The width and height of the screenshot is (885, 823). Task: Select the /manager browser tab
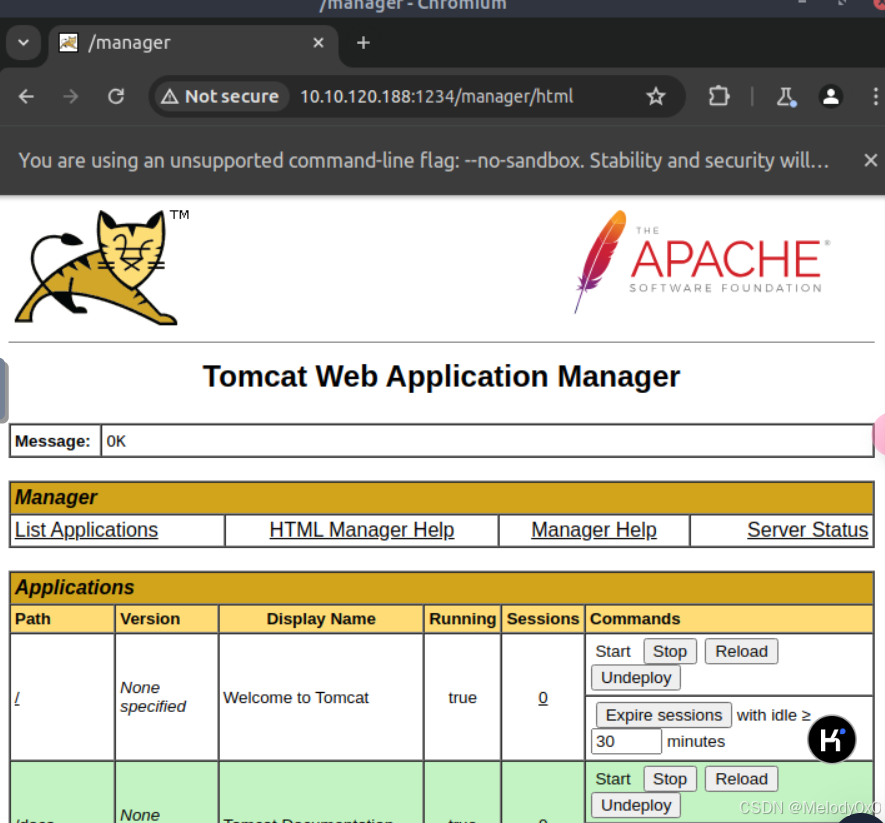[x=194, y=43]
